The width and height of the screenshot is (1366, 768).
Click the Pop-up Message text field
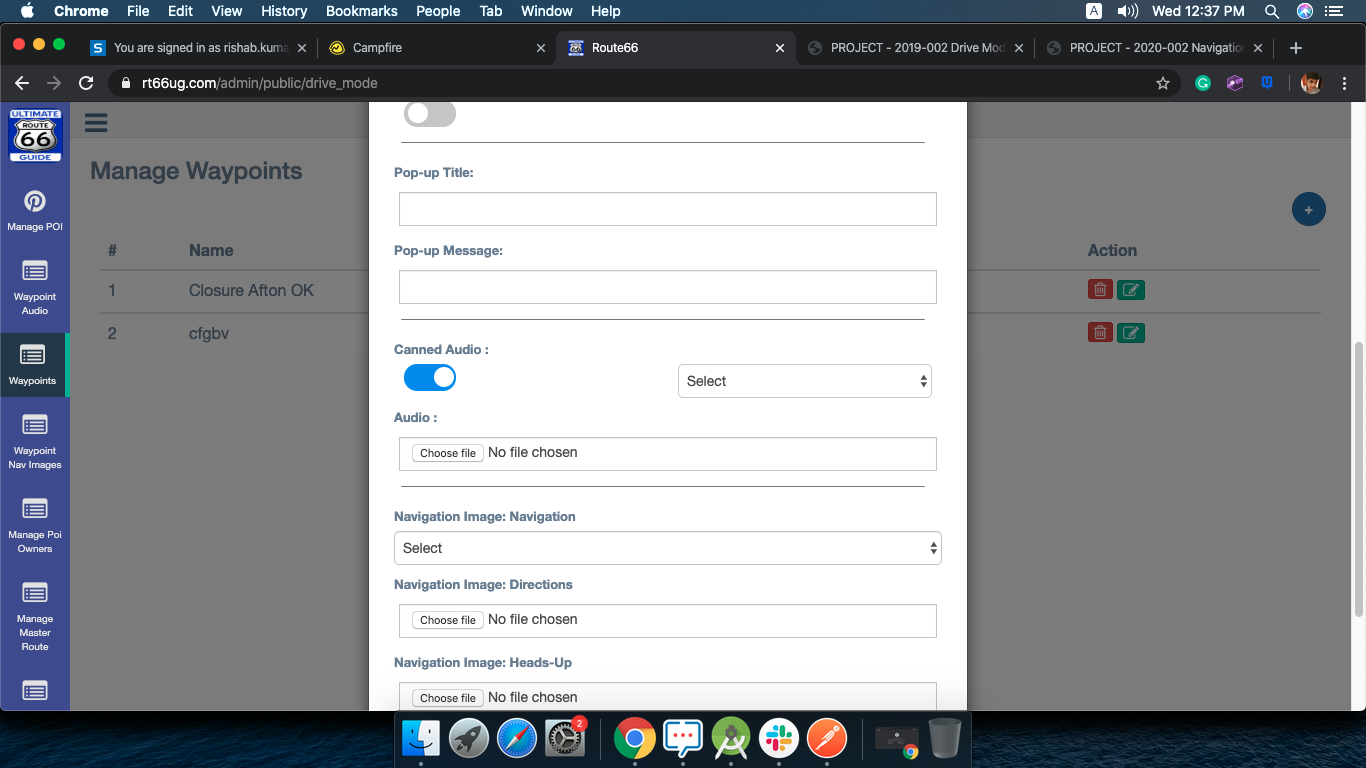pos(667,287)
